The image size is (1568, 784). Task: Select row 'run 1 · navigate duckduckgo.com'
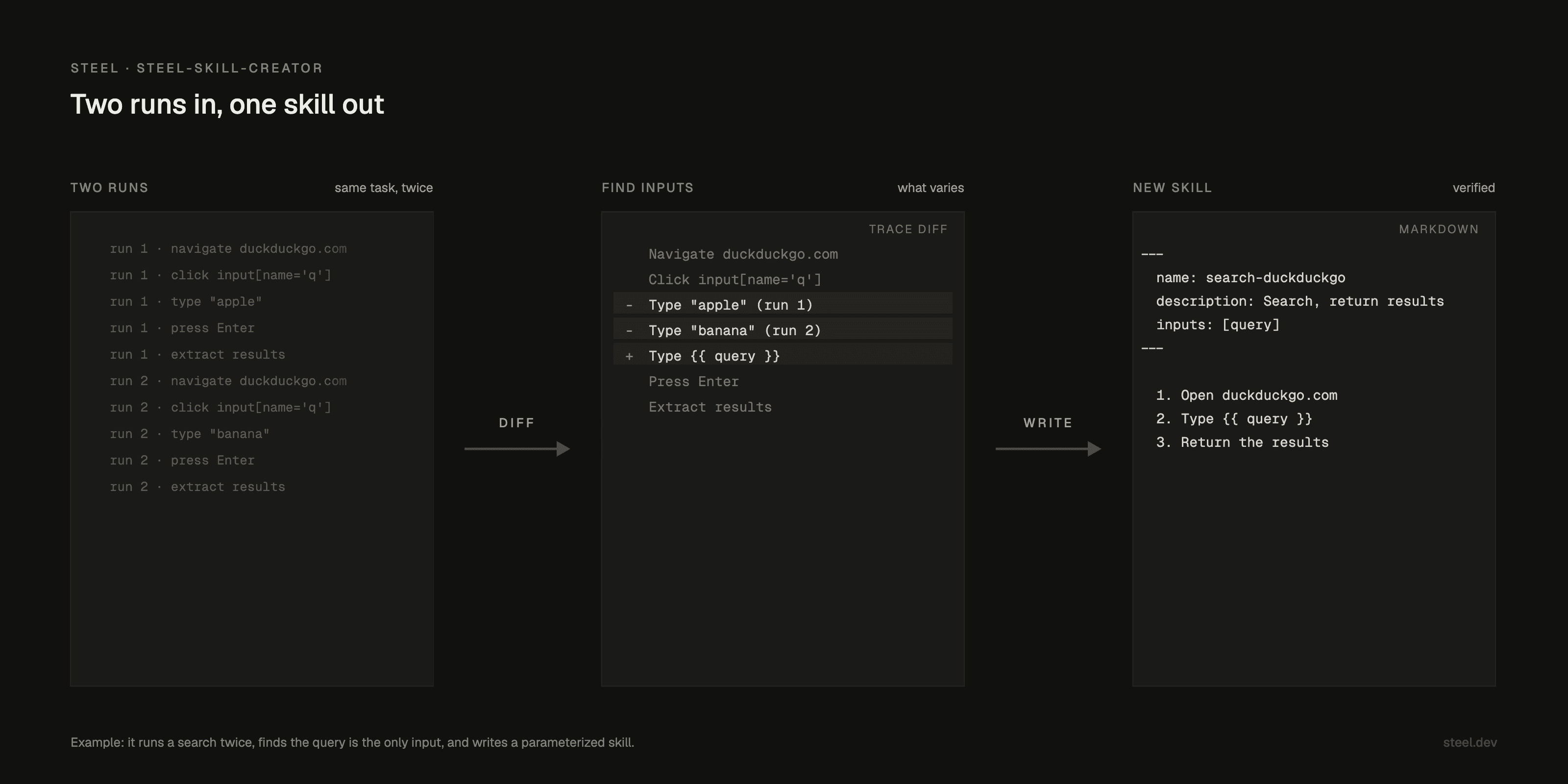228,248
